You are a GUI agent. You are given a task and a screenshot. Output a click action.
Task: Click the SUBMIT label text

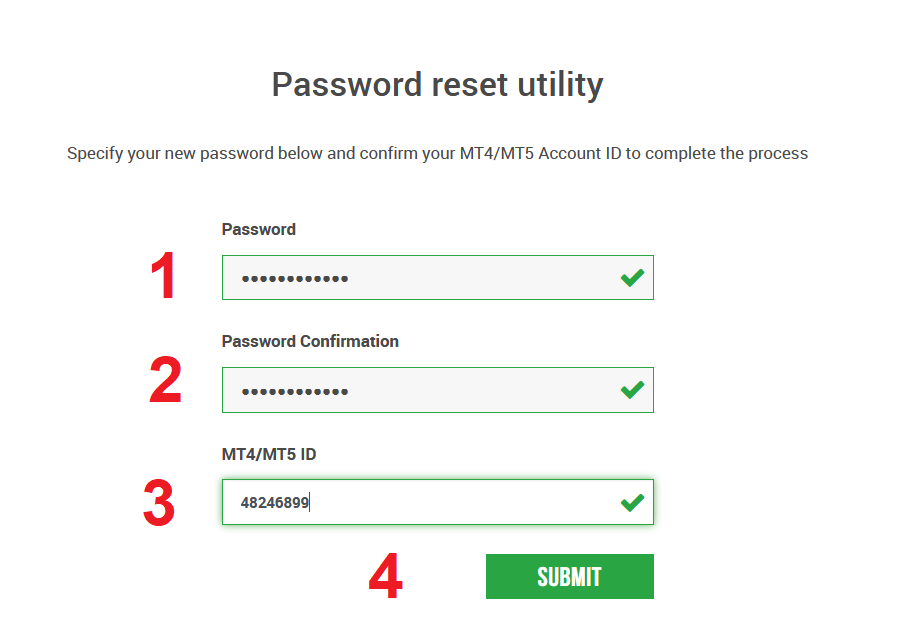coord(569,576)
